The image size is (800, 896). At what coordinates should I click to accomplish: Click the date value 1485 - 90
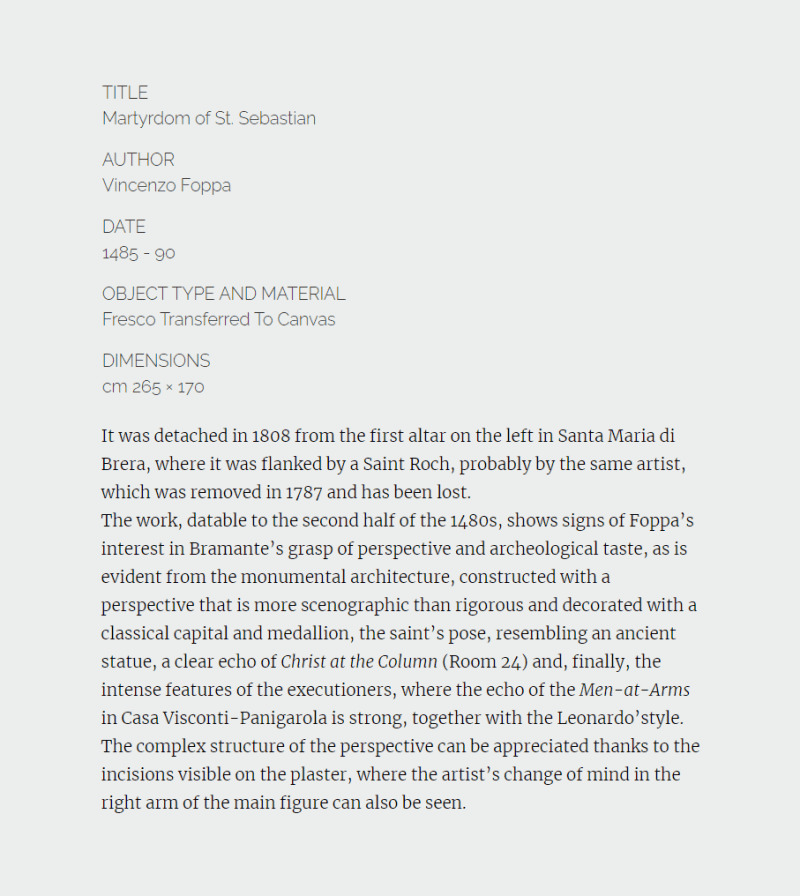point(138,253)
